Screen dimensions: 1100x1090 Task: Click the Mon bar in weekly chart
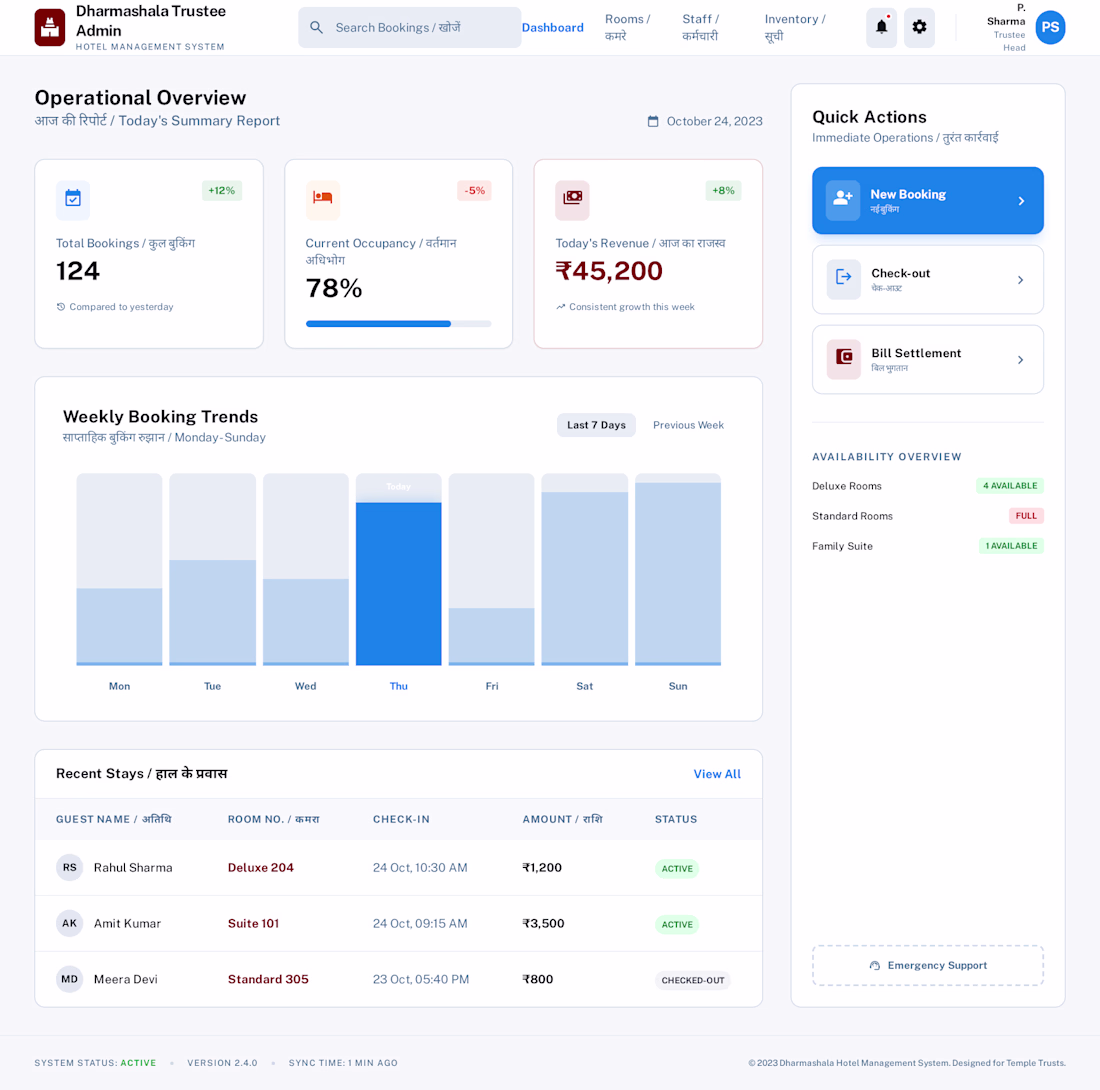click(119, 626)
